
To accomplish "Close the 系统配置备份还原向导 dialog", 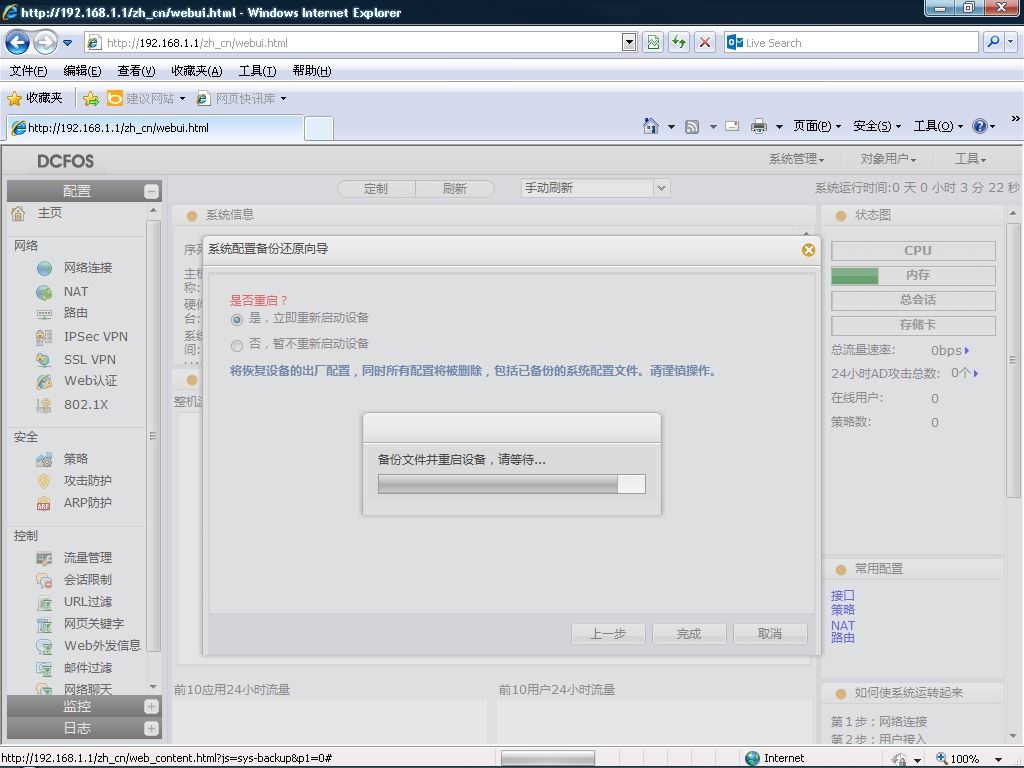I will pos(808,250).
